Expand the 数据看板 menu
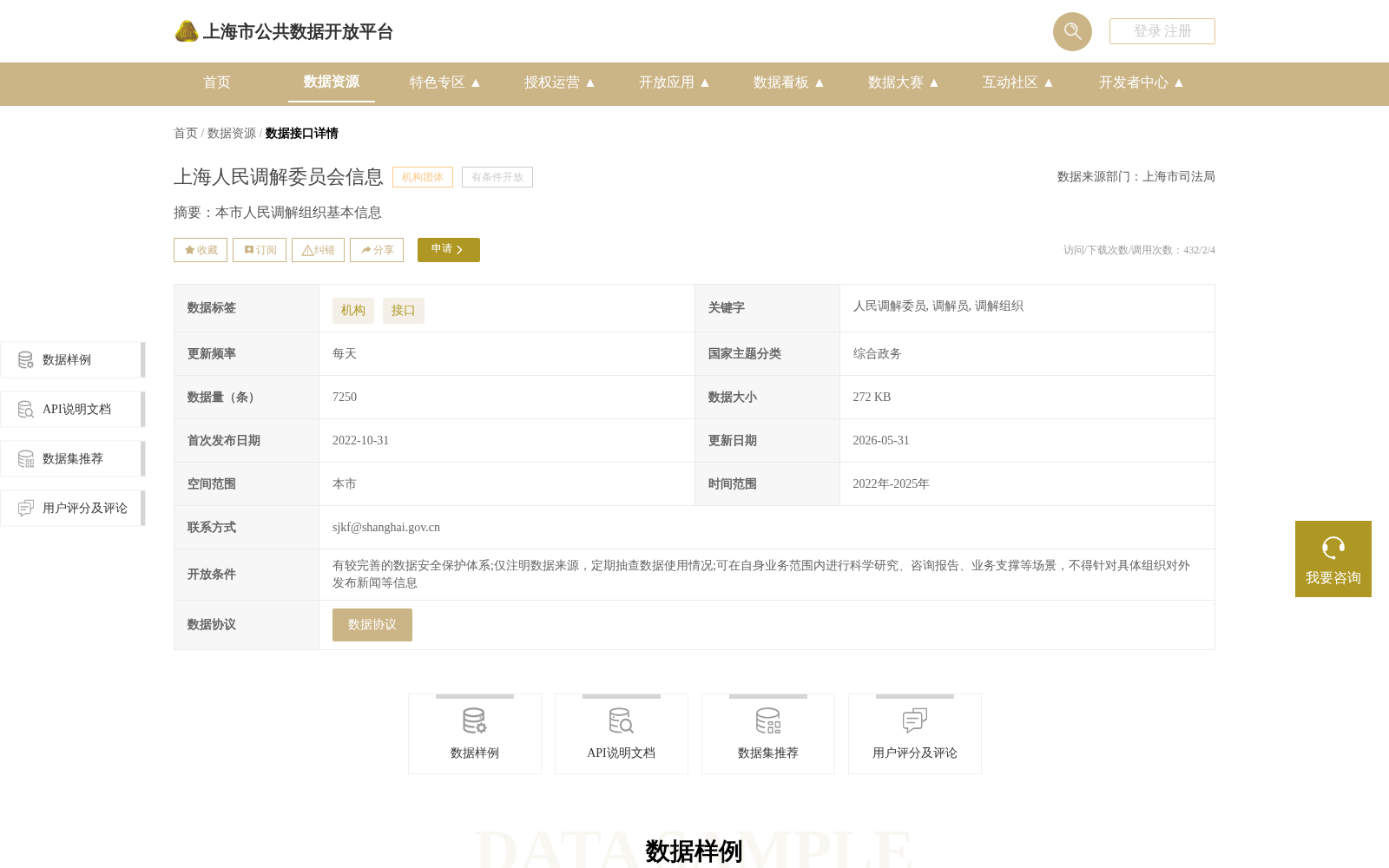The height and width of the screenshot is (868, 1389). 789,82
